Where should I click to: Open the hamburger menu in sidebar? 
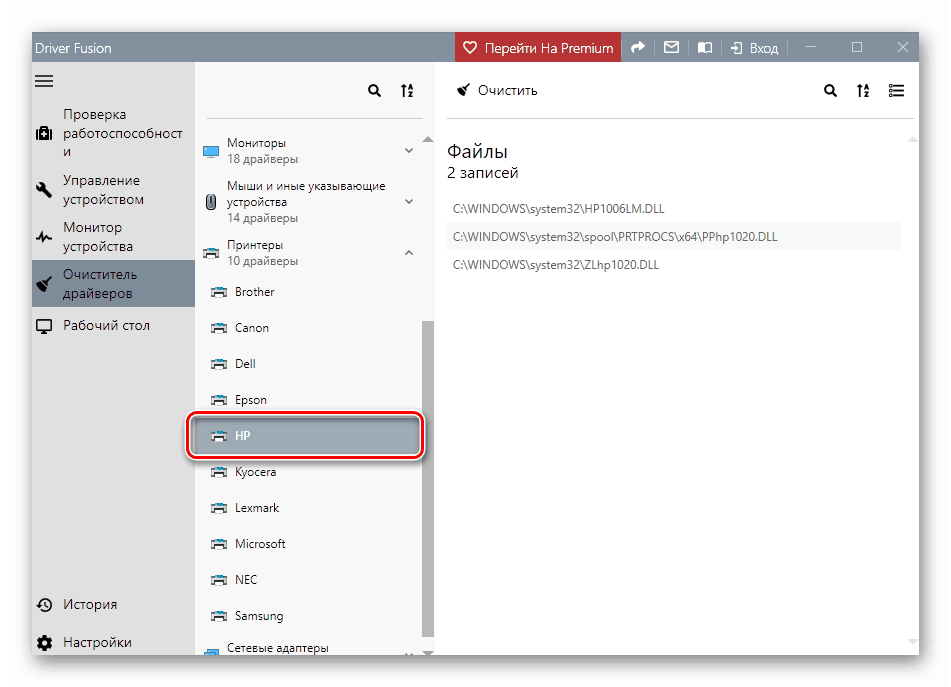(44, 81)
